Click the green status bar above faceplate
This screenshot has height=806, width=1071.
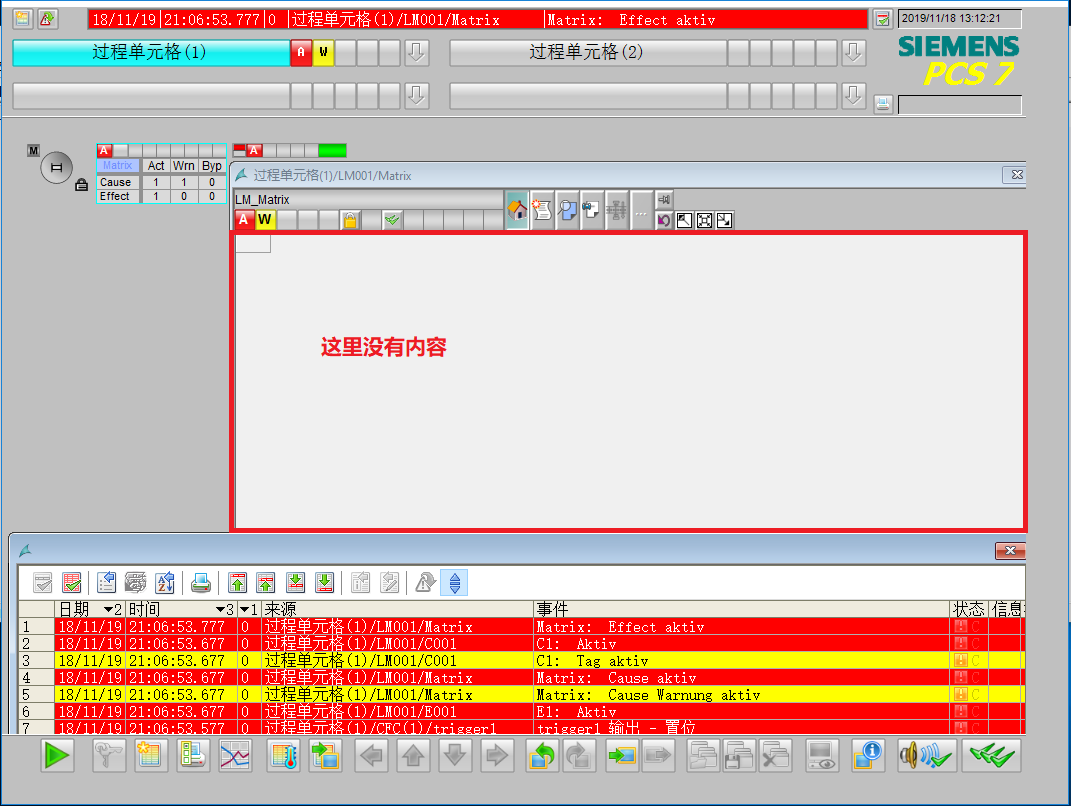pos(333,150)
